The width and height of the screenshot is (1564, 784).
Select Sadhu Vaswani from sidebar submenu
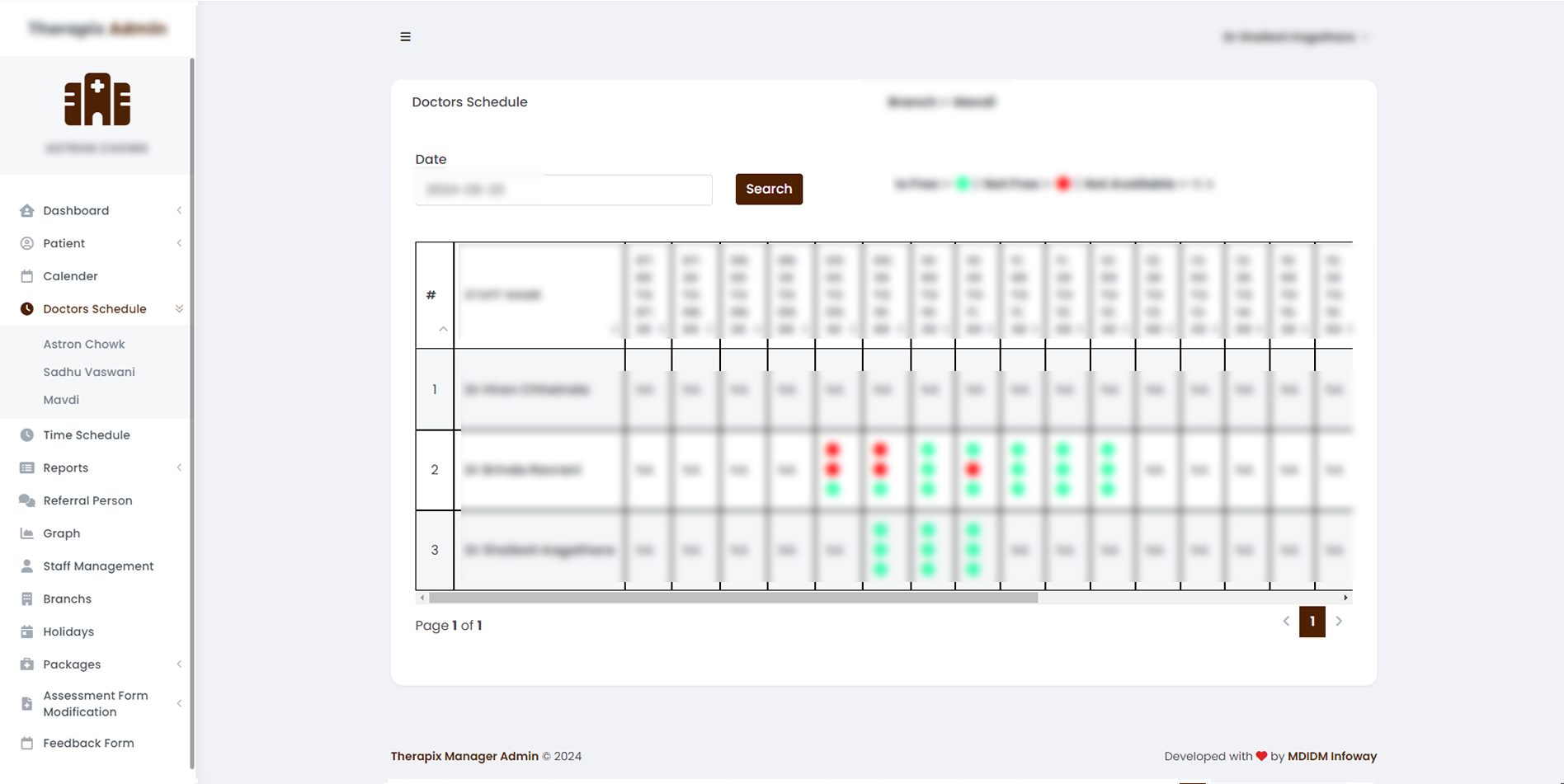tap(89, 372)
